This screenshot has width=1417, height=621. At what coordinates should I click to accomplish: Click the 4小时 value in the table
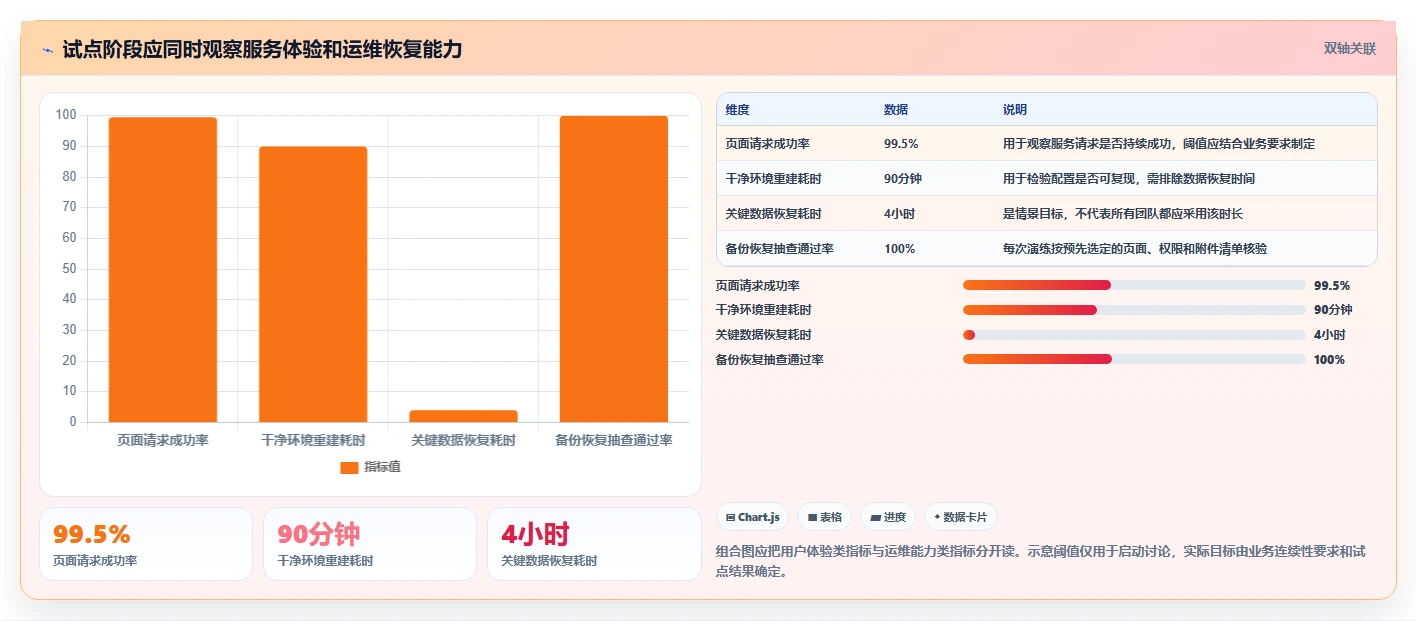(899, 214)
